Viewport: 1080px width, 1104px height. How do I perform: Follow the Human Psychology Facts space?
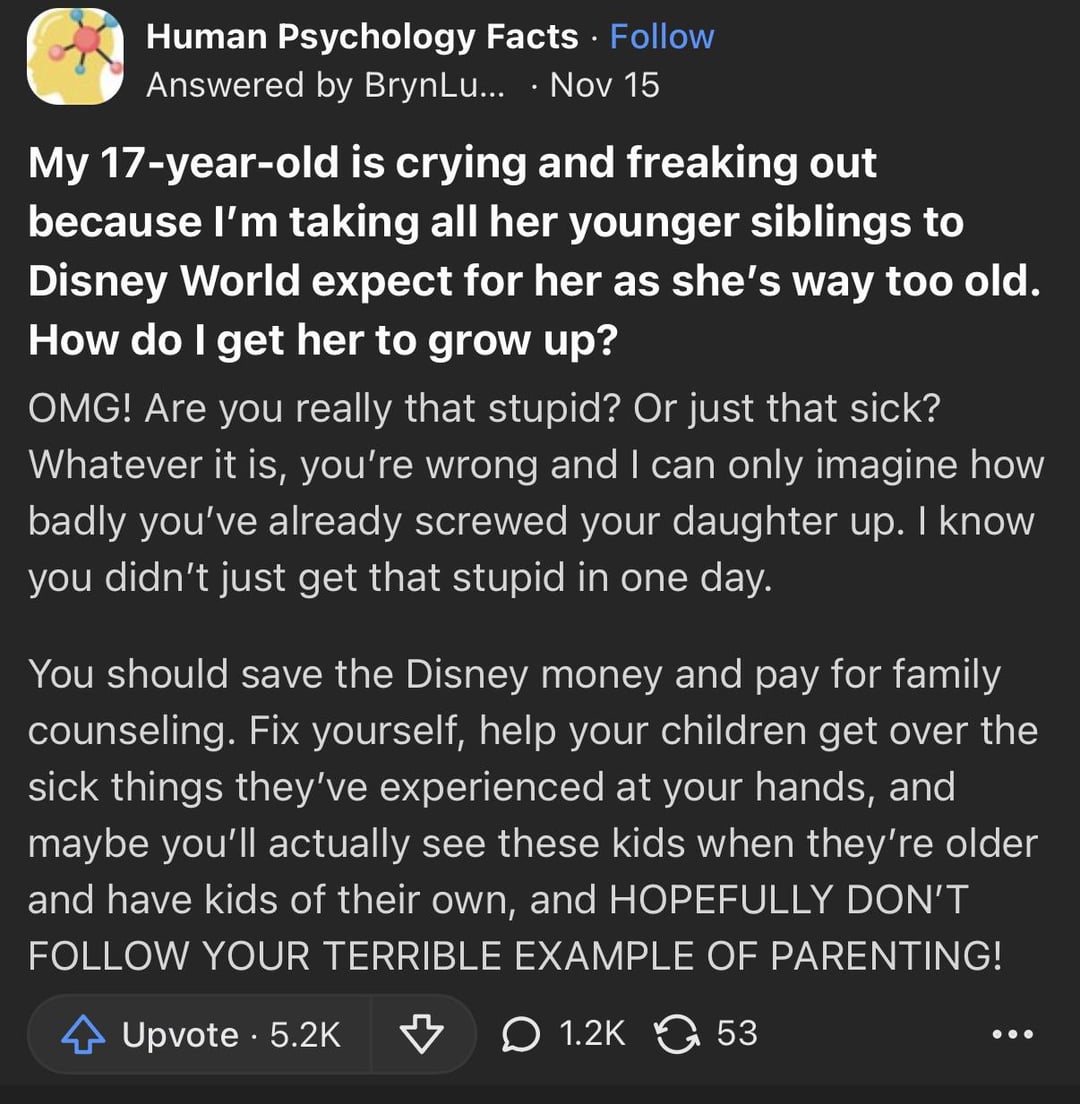tap(662, 37)
